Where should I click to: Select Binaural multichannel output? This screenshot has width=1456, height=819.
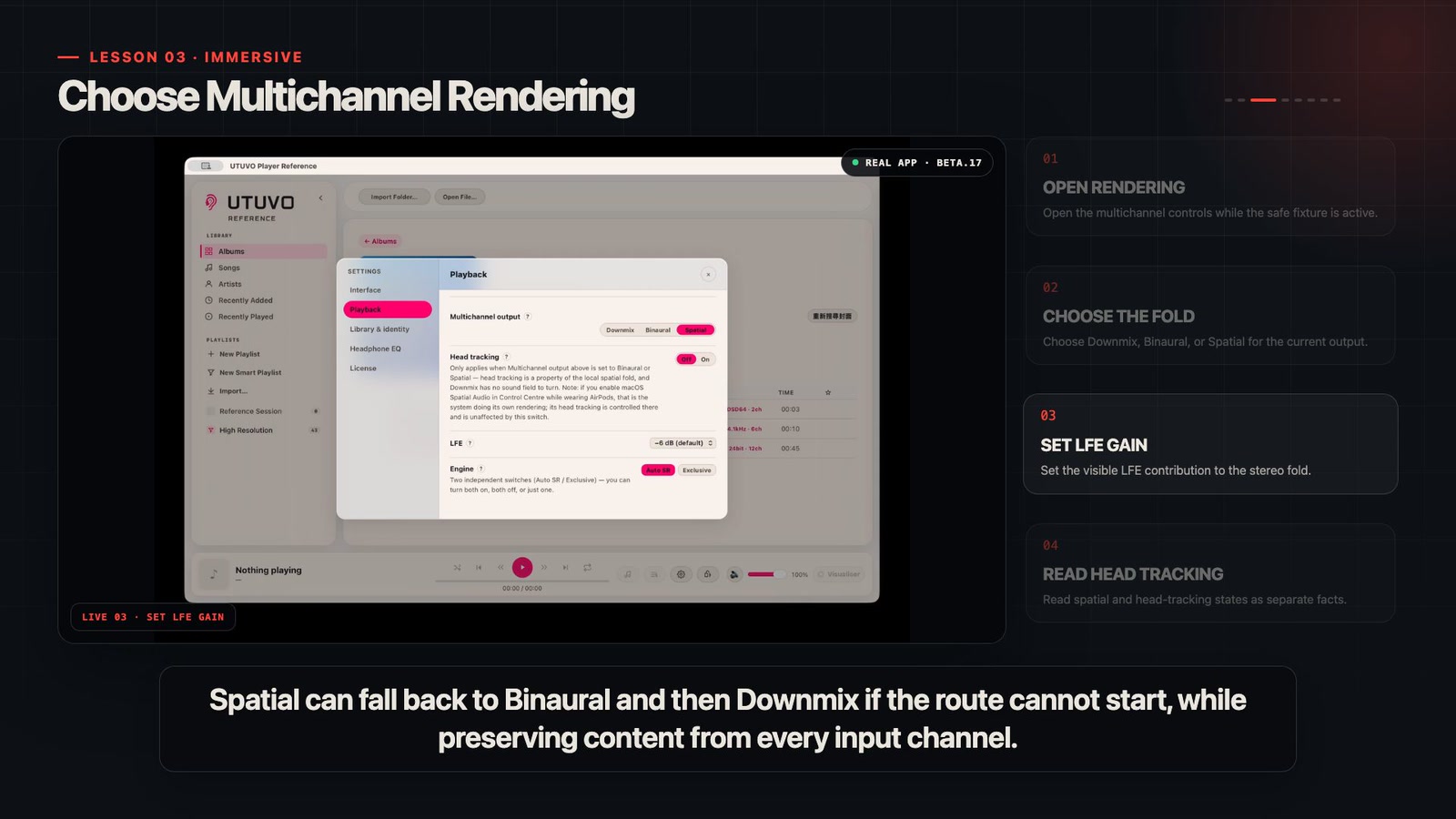658,330
